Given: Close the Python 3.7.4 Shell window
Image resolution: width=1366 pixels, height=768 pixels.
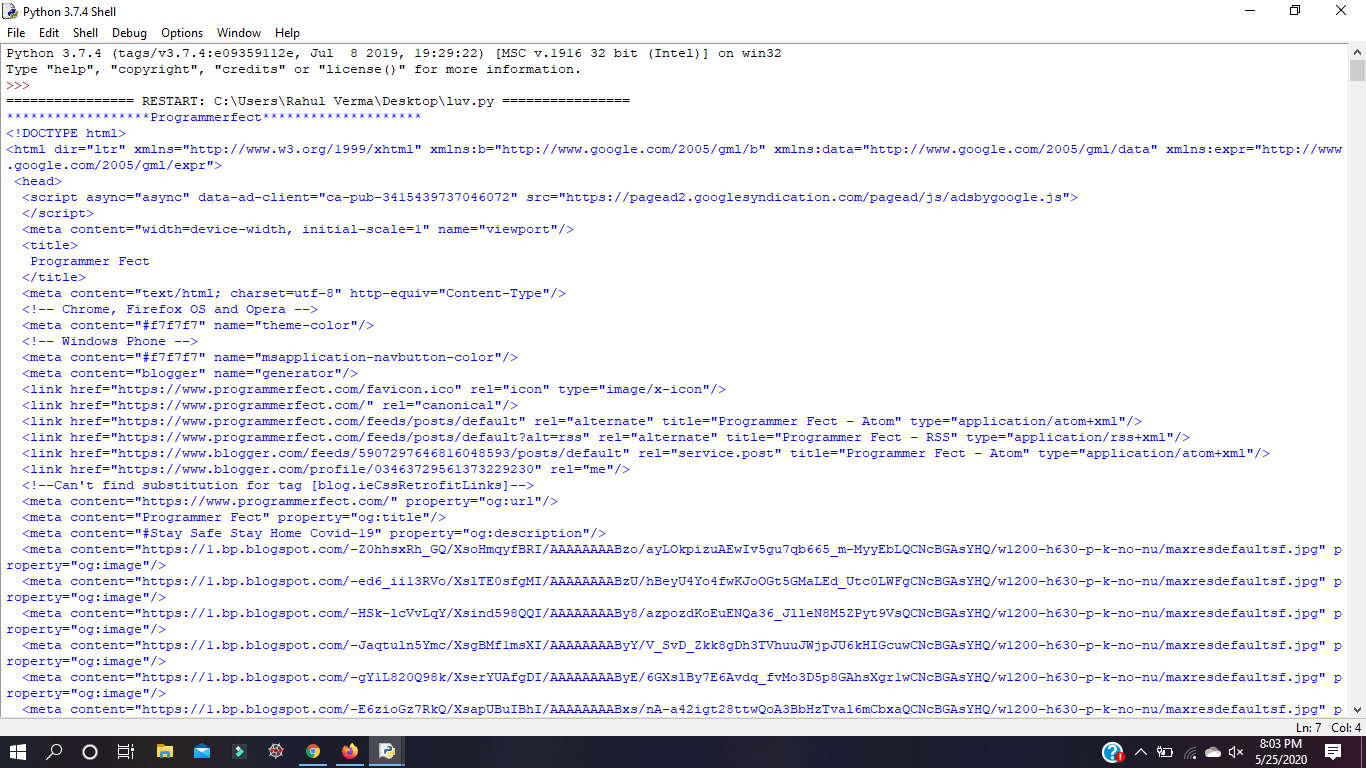Looking at the screenshot, I should pyautogui.click(x=1341, y=11).
